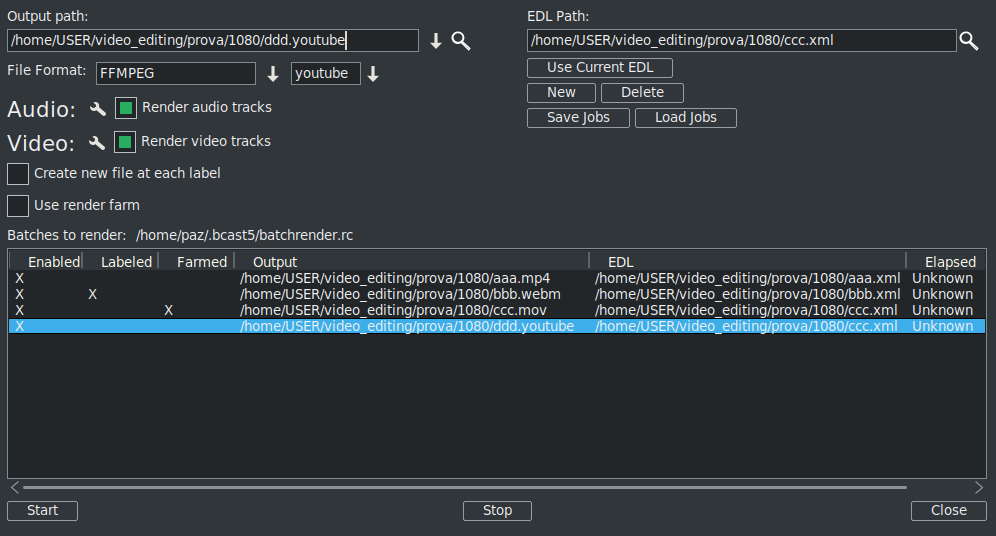Open the youtube format type dropdown
996x536 pixels.
click(373, 74)
